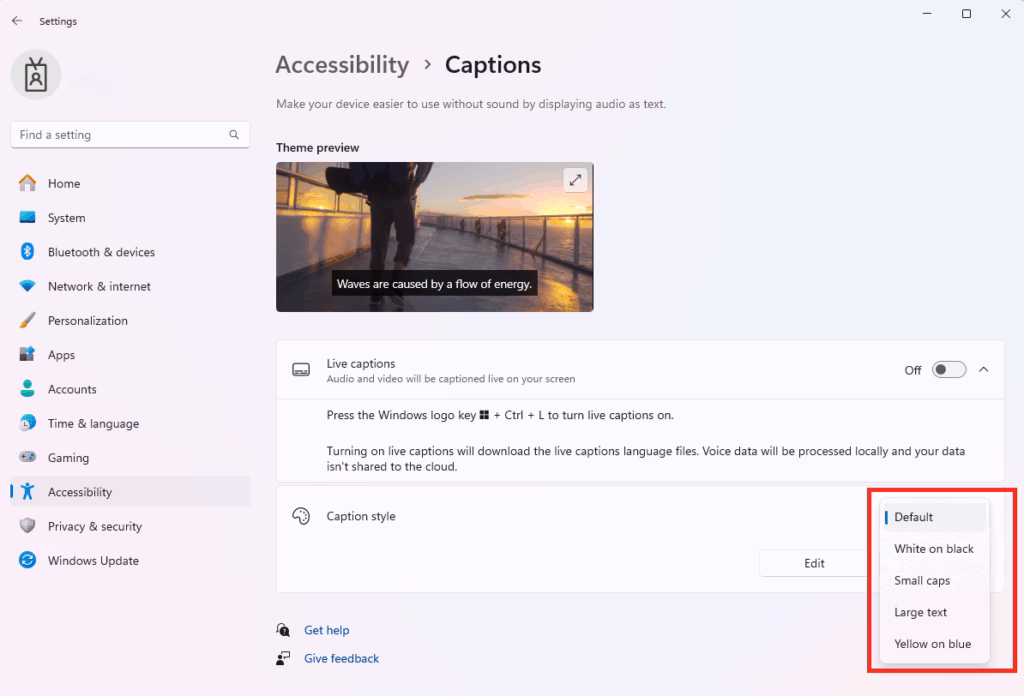Click the Get help headset icon

point(283,630)
